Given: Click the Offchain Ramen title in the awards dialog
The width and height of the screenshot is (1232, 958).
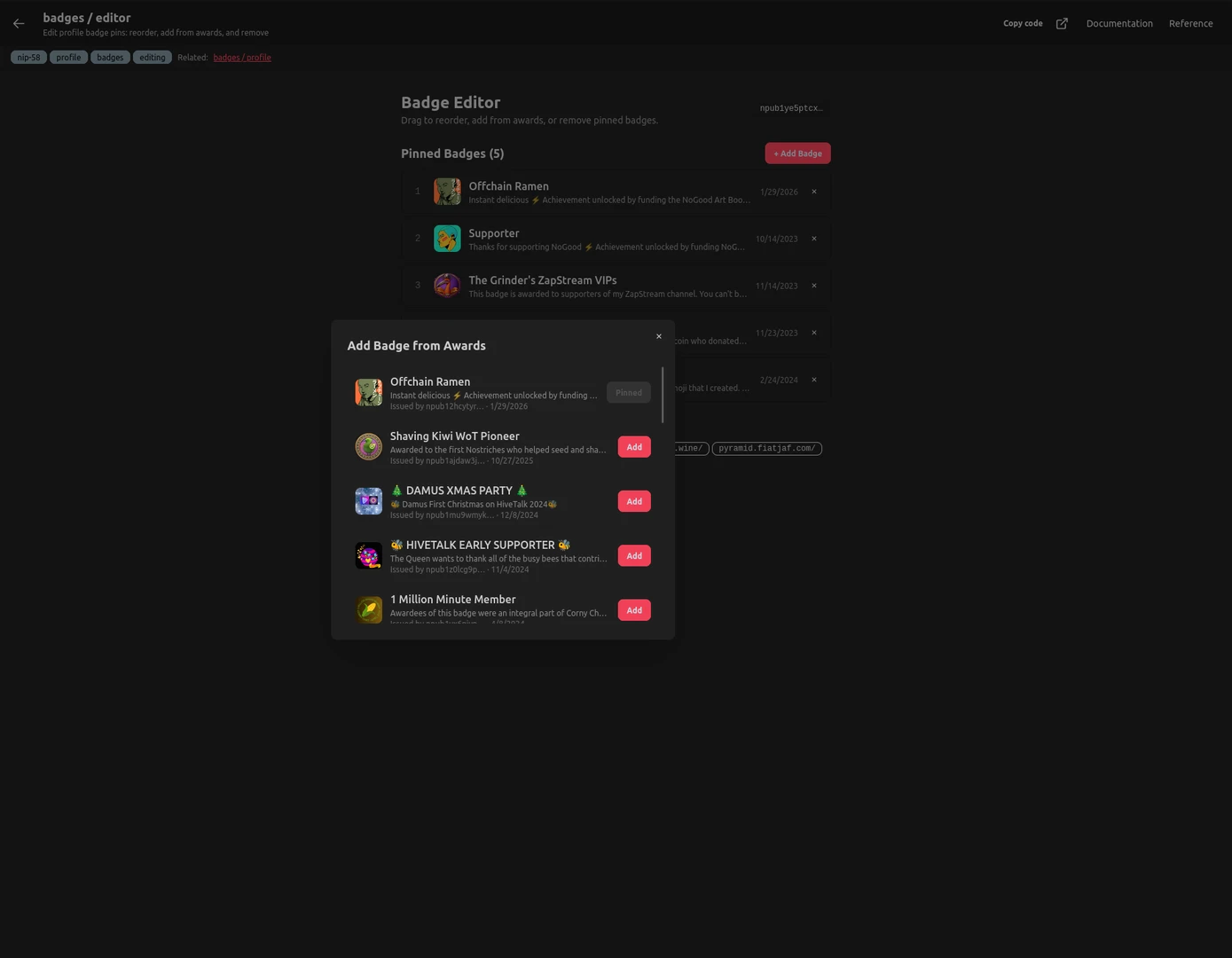Looking at the screenshot, I should (x=430, y=381).
